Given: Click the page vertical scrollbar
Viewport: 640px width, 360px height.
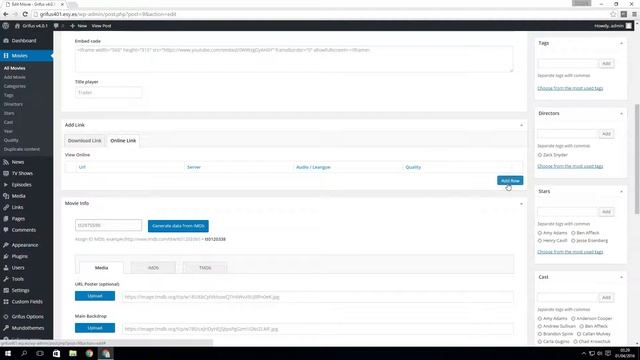Looking at the screenshot, I should point(637,159).
